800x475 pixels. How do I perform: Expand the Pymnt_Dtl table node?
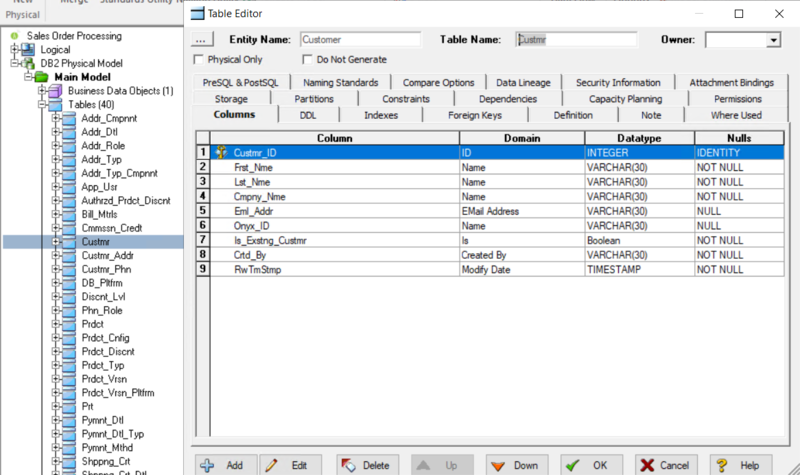[56, 420]
